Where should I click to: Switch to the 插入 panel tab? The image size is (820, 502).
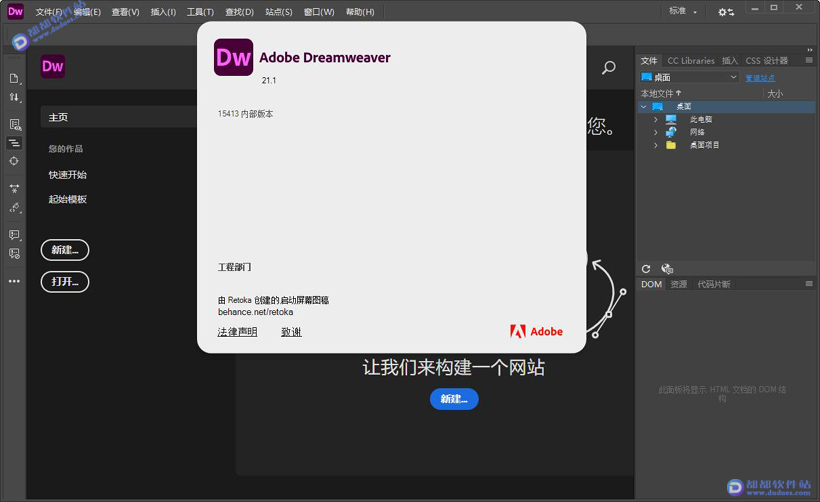730,61
